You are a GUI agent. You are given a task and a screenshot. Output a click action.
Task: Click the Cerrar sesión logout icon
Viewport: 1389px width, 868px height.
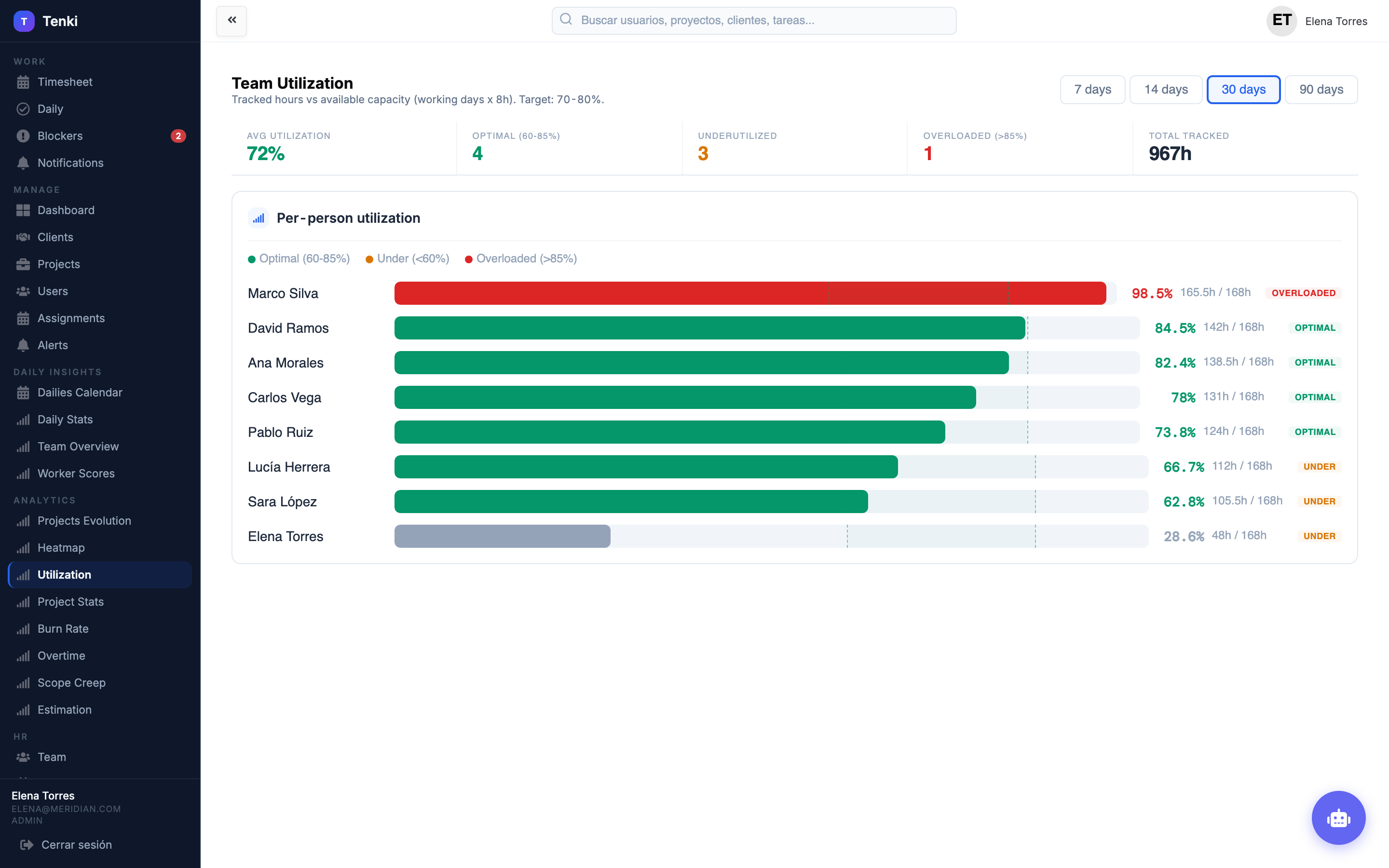coord(27,844)
